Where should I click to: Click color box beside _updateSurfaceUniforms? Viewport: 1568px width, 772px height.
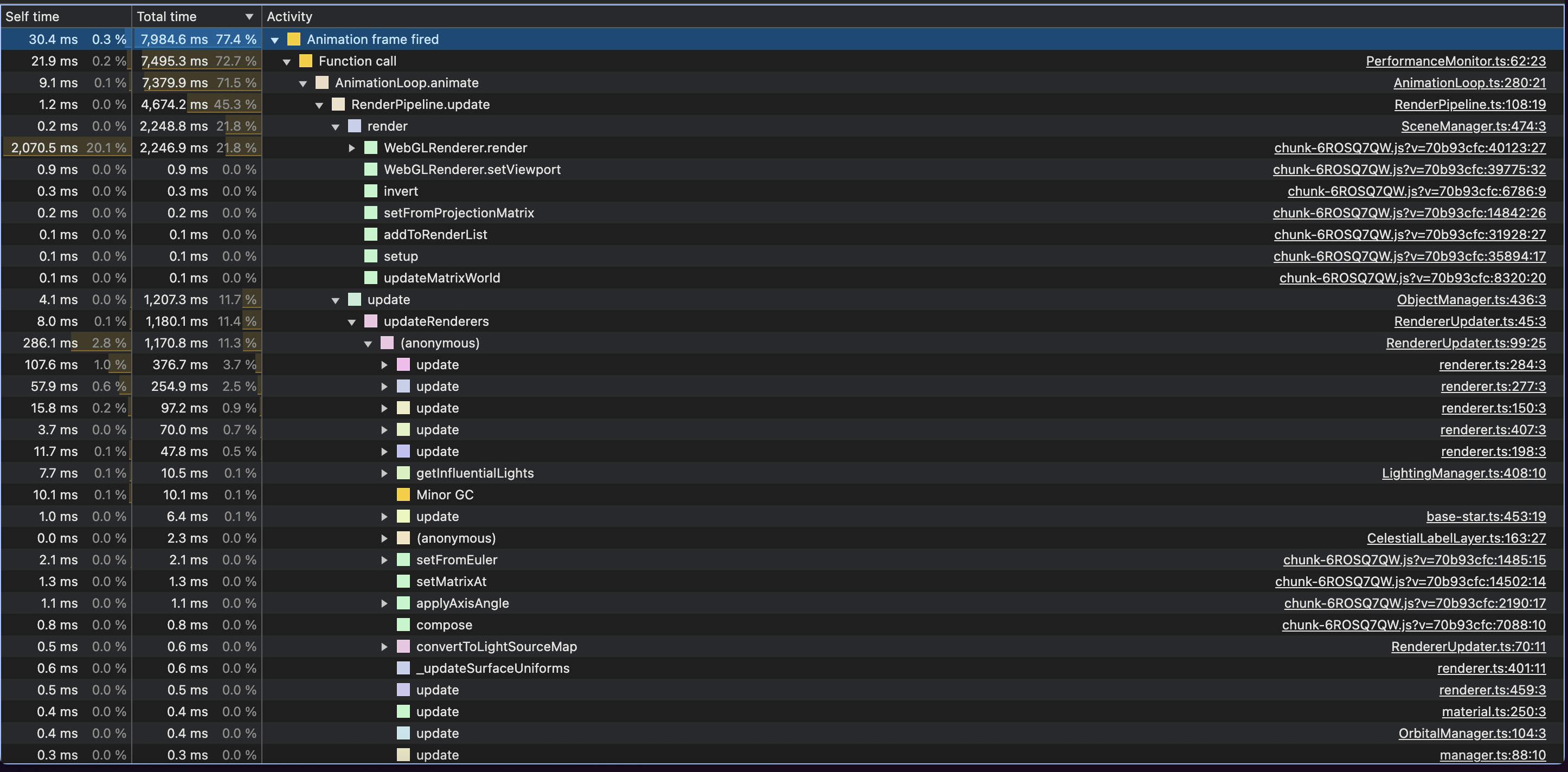[403, 668]
